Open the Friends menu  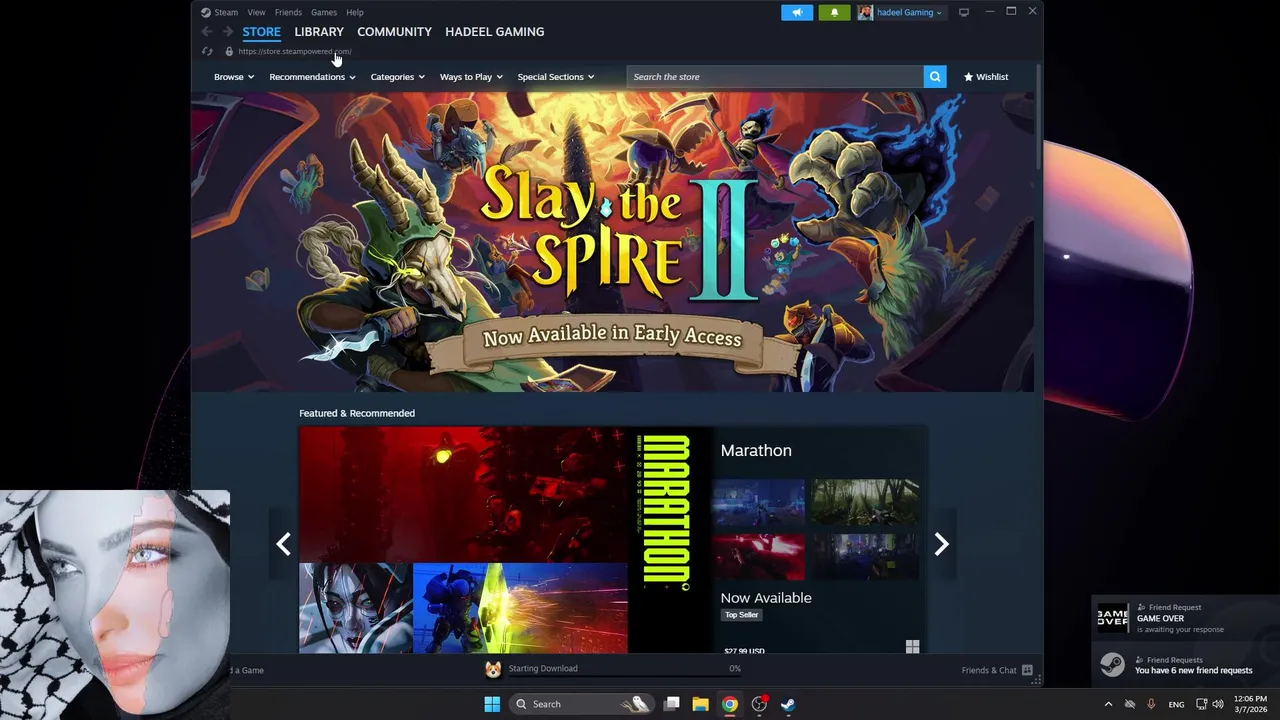288,12
